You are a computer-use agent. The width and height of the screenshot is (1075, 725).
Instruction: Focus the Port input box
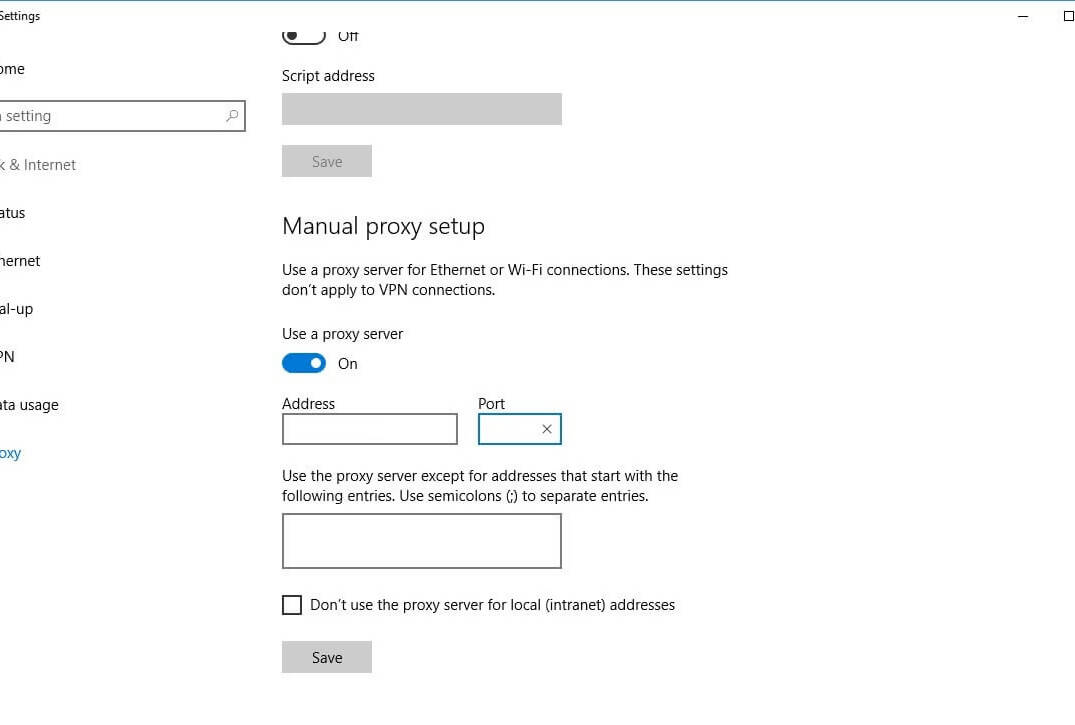coord(508,429)
